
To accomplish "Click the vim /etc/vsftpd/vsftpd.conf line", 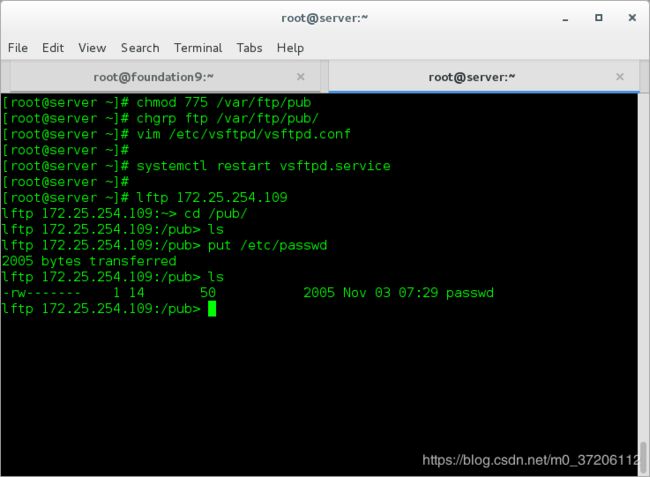I will [176, 134].
